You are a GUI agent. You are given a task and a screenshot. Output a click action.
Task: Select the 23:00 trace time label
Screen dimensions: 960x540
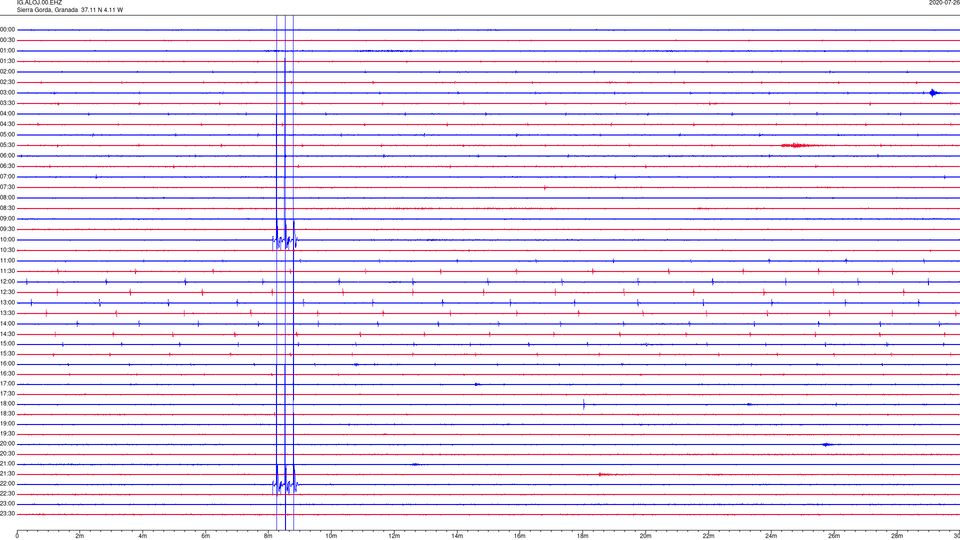pyautogui.click(x=8, y=504)
